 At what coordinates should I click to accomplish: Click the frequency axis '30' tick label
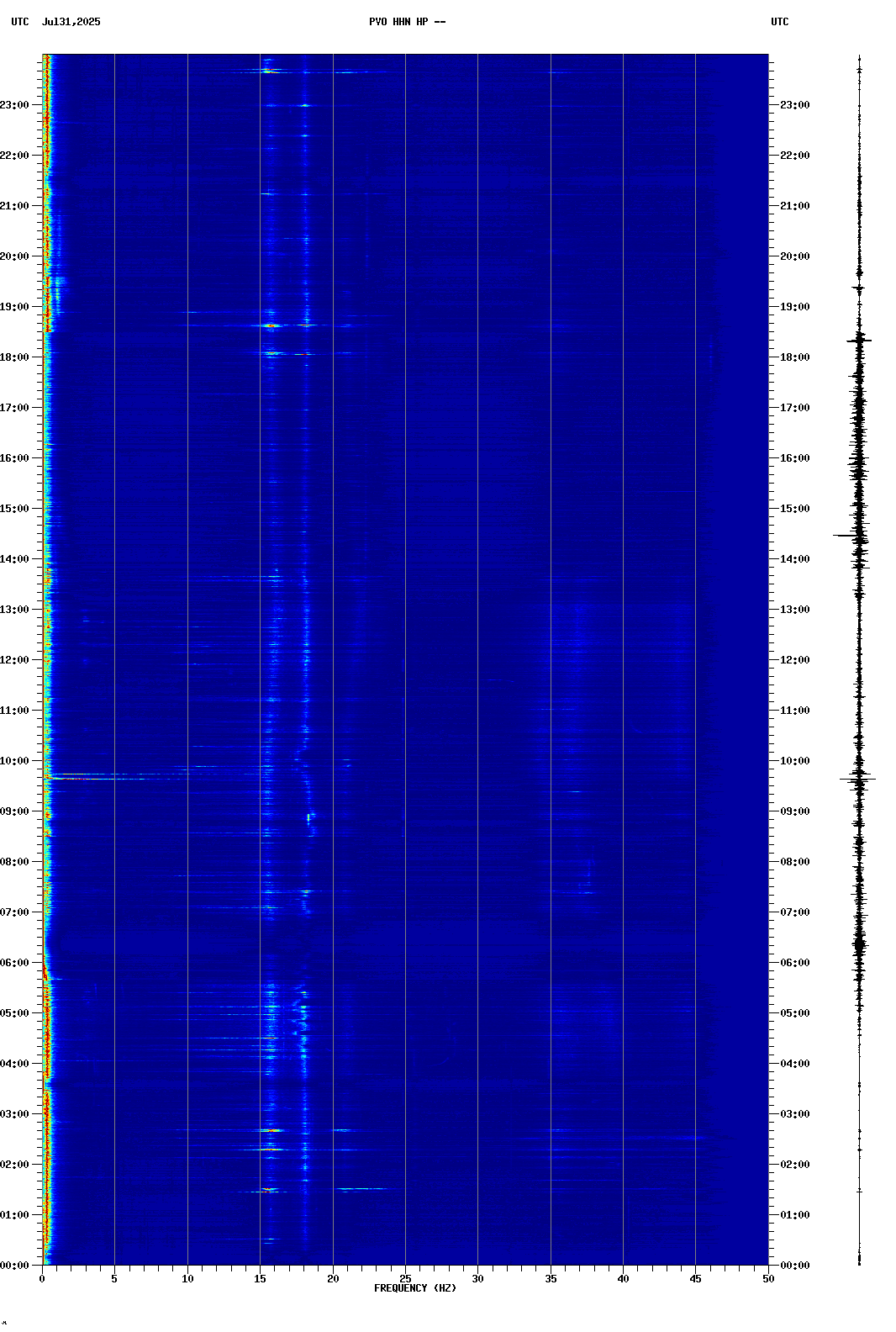[477, 1279]
